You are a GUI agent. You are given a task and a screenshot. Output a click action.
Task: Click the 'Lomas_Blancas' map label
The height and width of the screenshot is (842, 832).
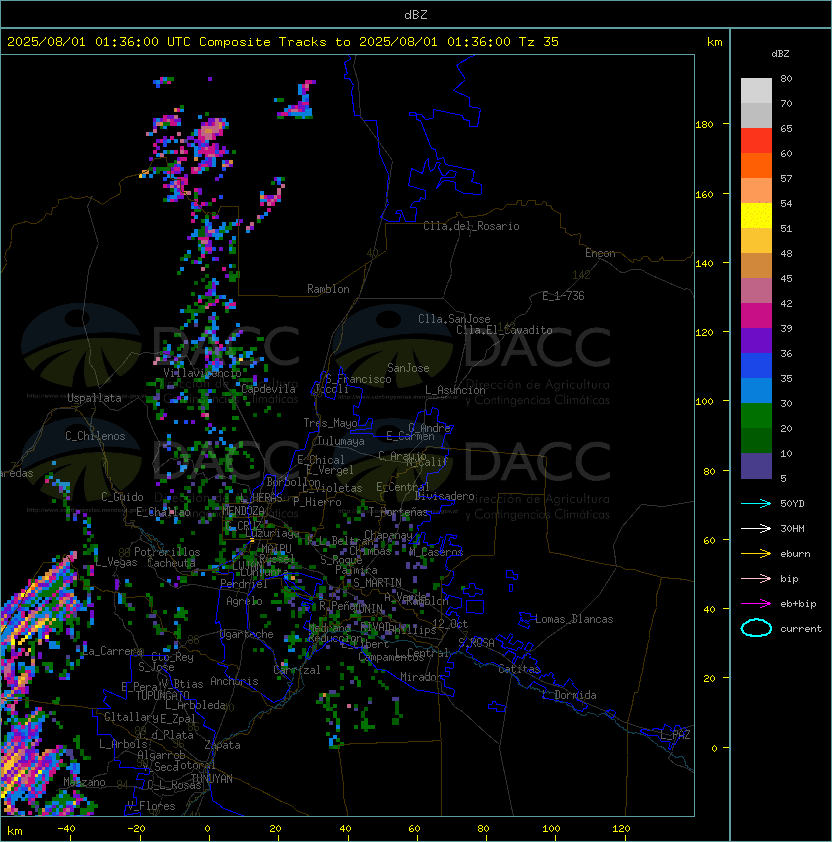pos(574,619)
